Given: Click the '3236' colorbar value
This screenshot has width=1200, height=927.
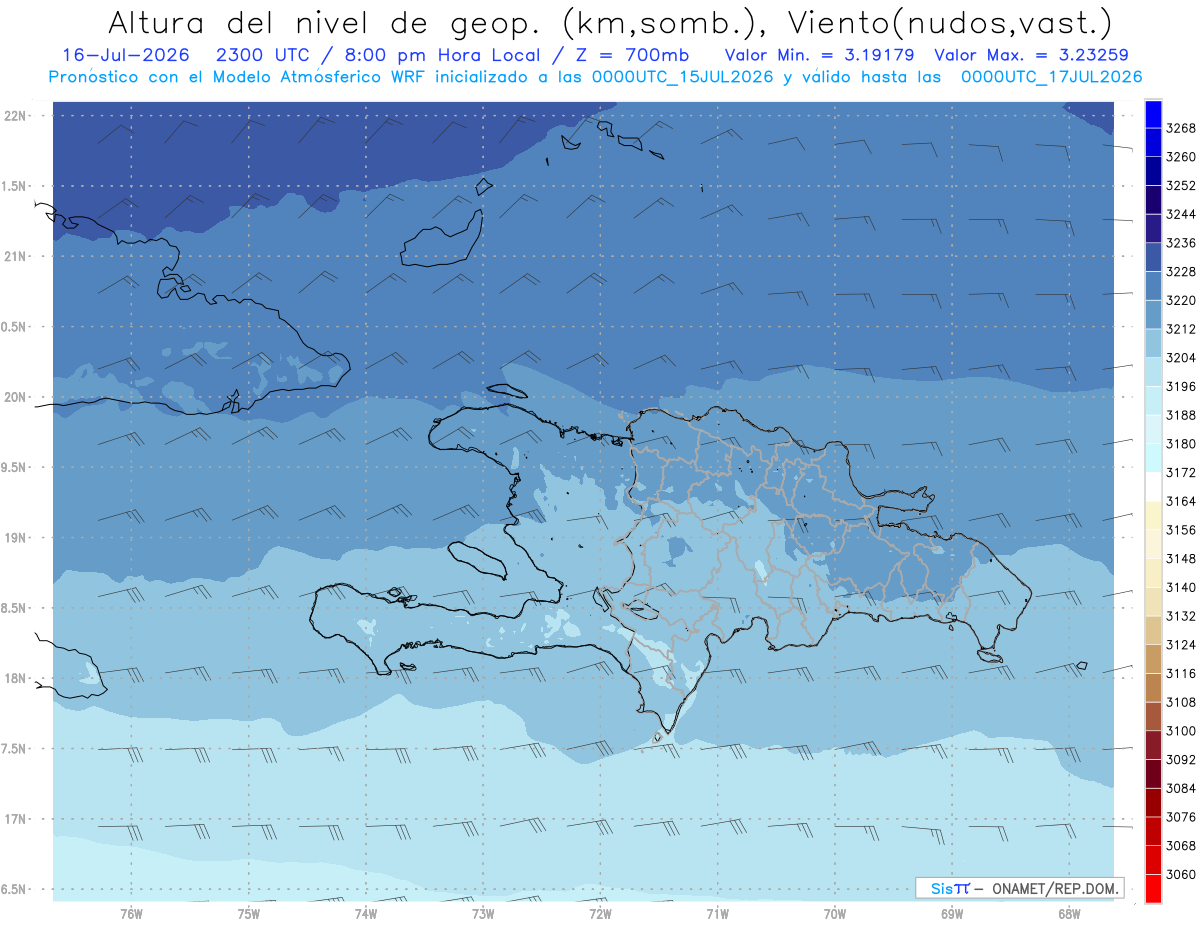Looking at the screenshot, I should pyautogui.click(x=1181, y=243).
